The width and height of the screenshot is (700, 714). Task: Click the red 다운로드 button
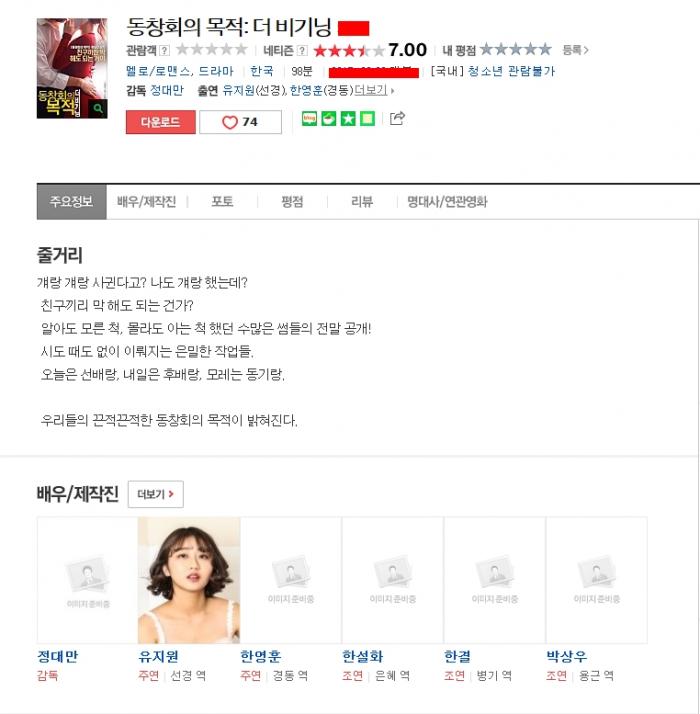(161, 122)
